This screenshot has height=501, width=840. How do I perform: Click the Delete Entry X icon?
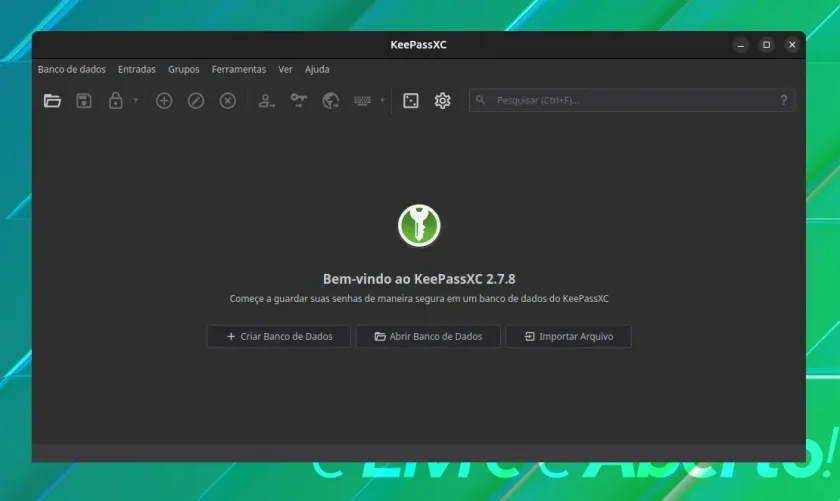(228, 101)
